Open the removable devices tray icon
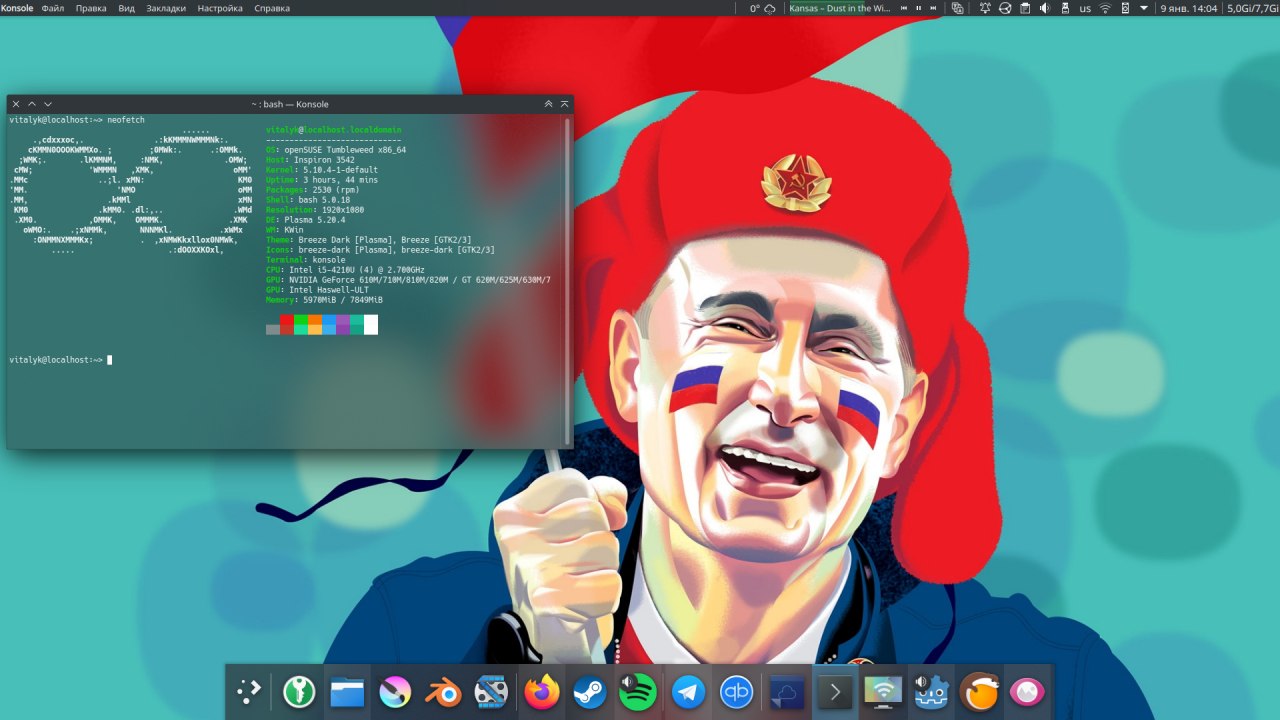 point(1064,8)
